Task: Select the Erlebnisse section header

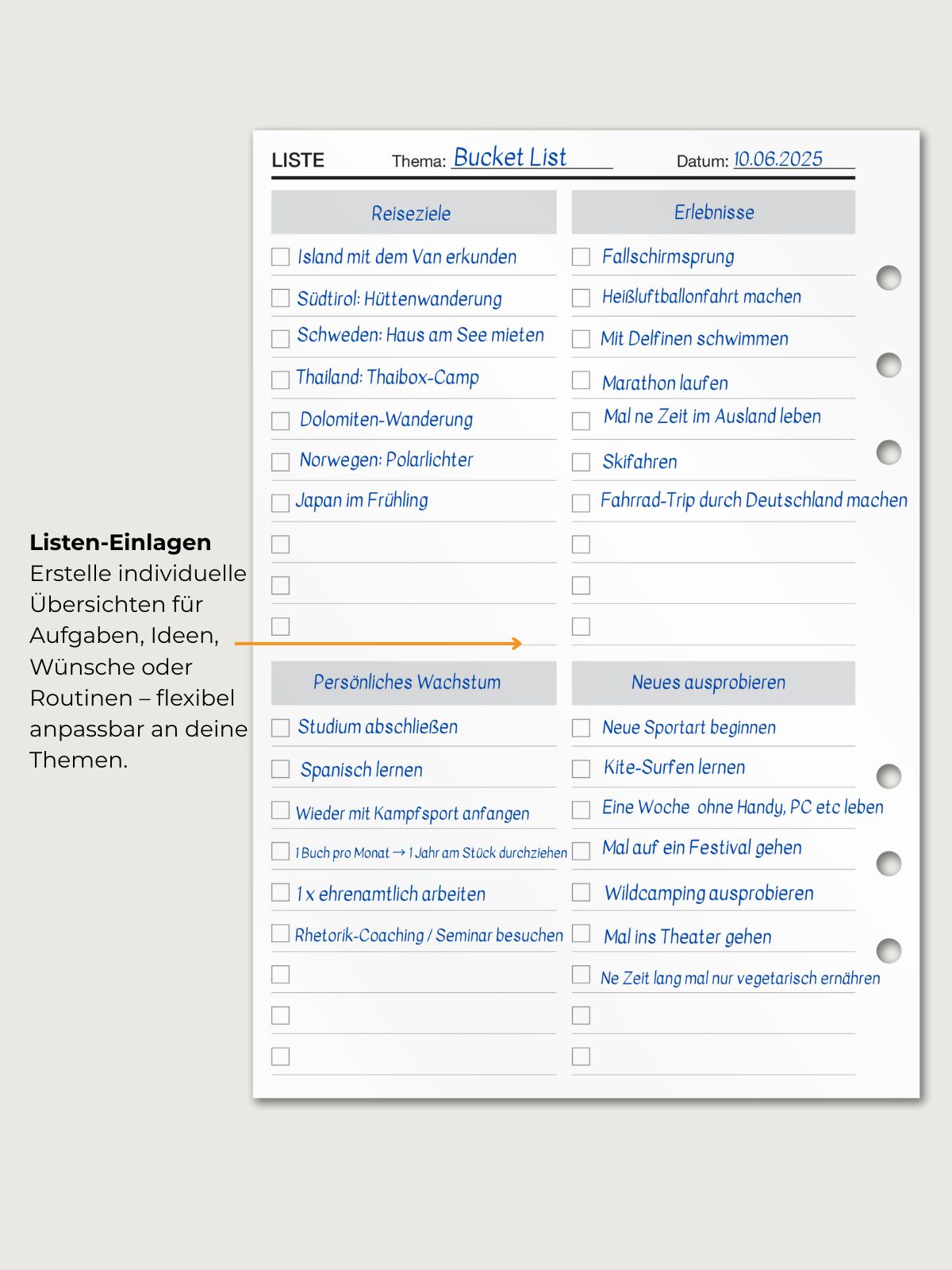Action: pos(713,212)
